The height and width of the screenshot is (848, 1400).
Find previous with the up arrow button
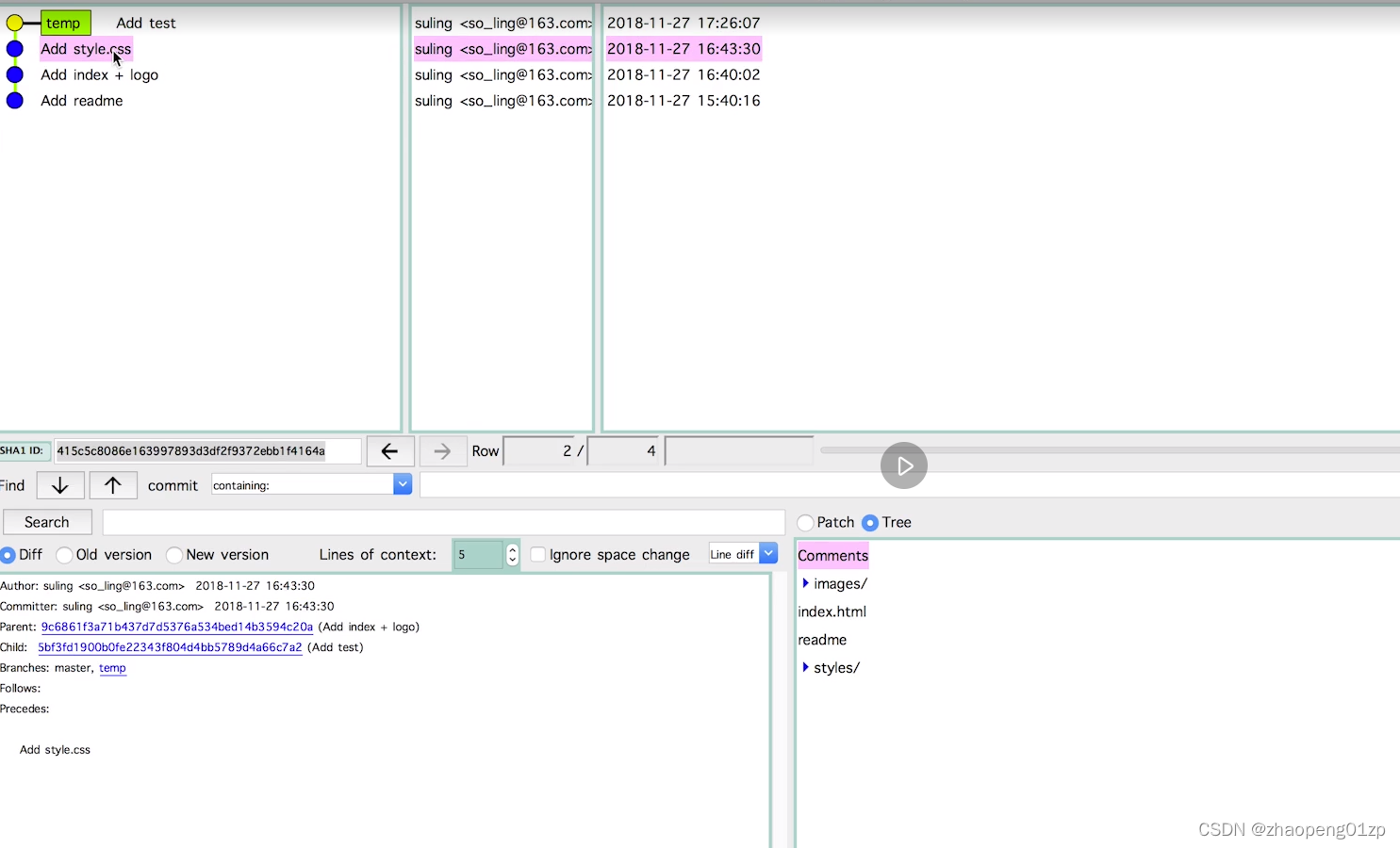coord(113,485)
